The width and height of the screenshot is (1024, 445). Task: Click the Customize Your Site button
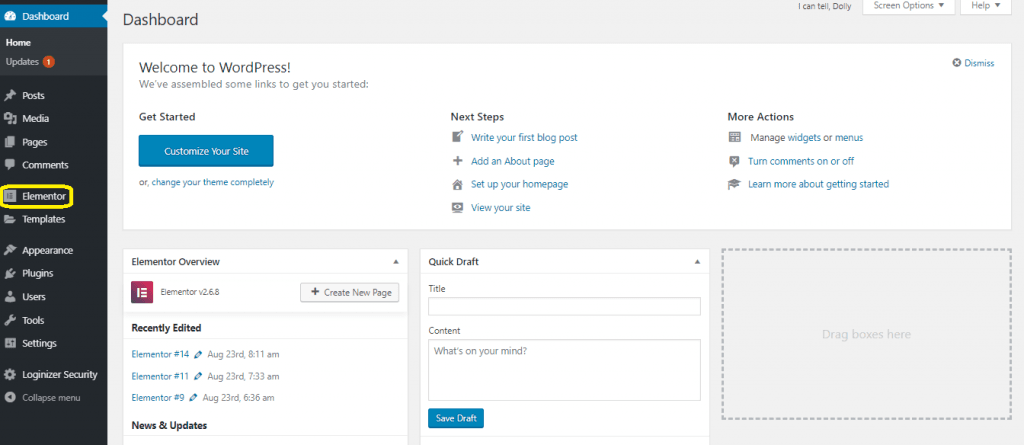tap(206, 151)
